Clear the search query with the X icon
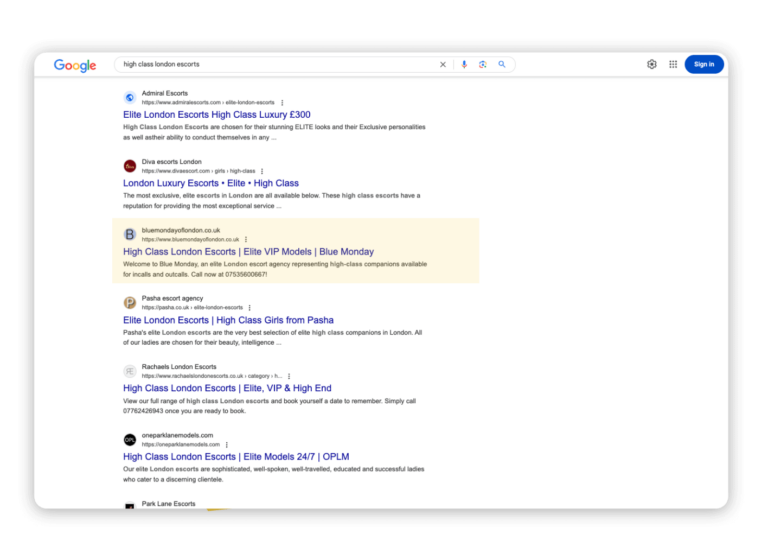Screen dimensions: 768x553 click(443, 64)
